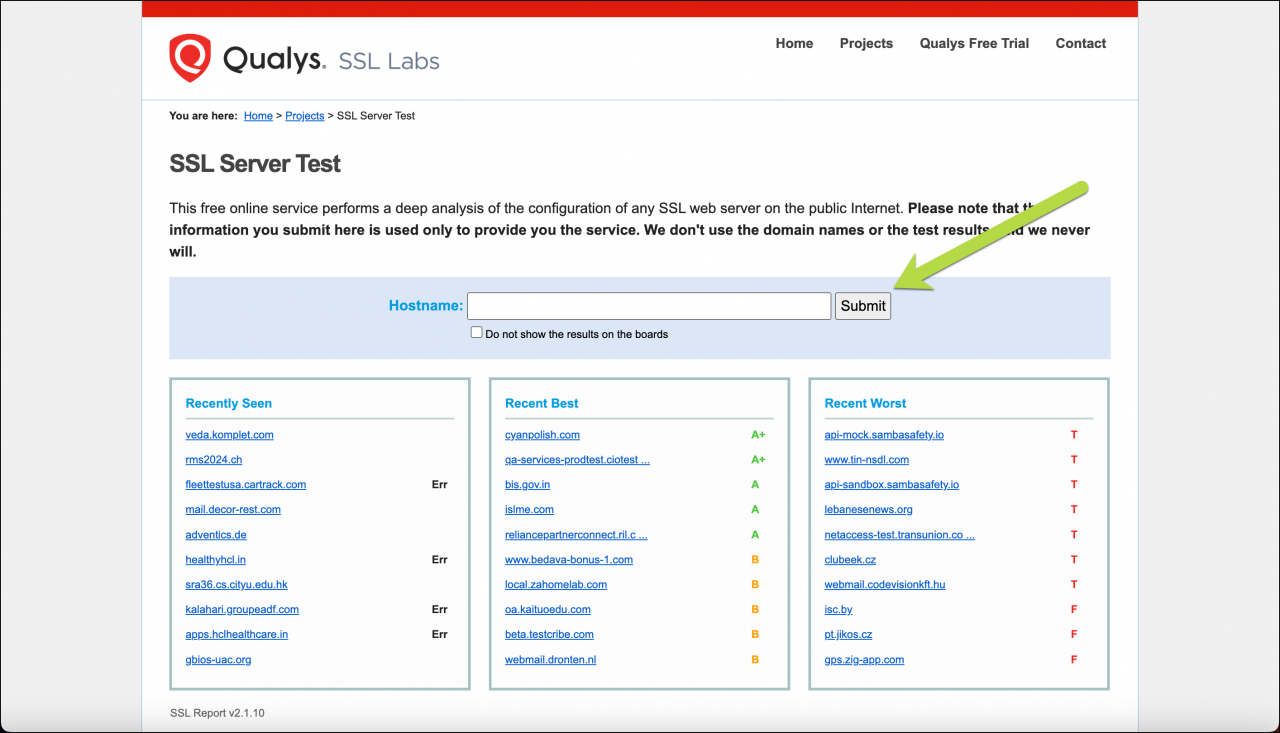Open api-sandbox.sambasafety.io link
1280x733 pixels.
click(x=891, y=485)
